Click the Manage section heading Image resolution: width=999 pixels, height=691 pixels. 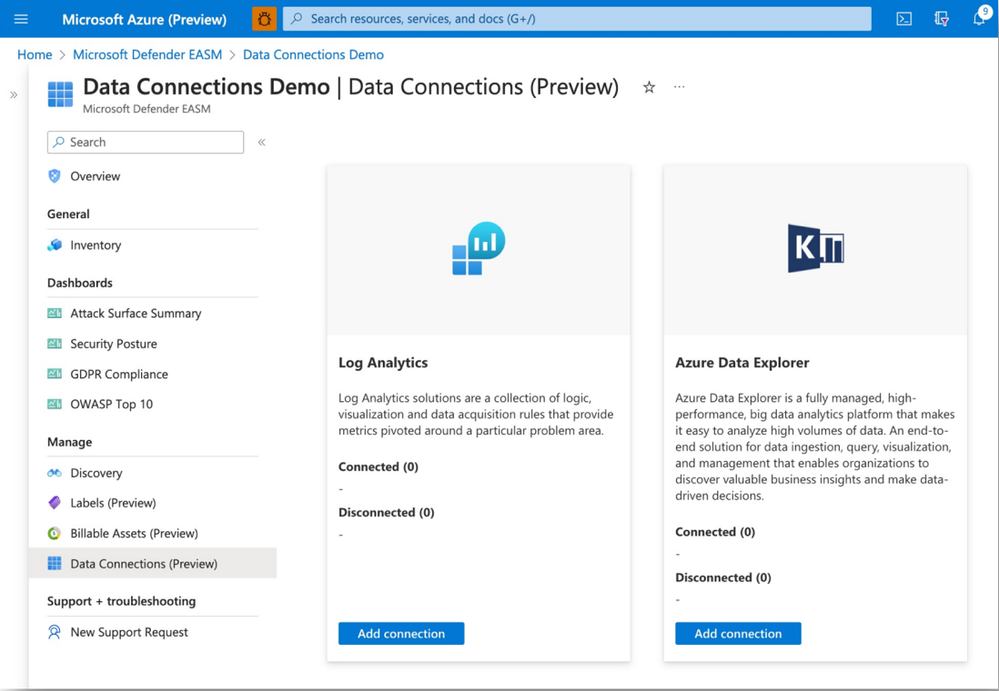point(69,442)
